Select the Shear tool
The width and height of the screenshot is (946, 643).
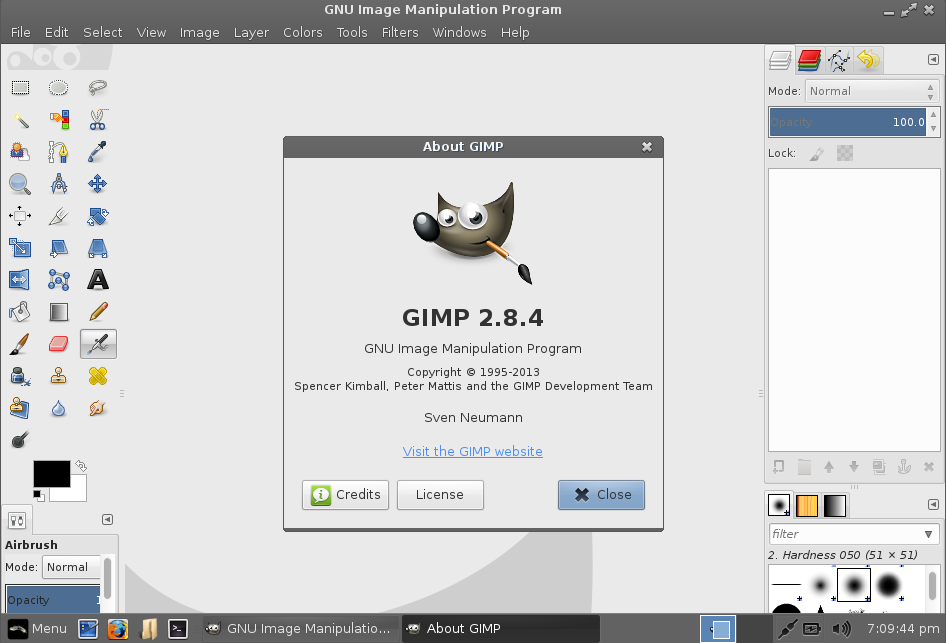click(x=59, y=248)
